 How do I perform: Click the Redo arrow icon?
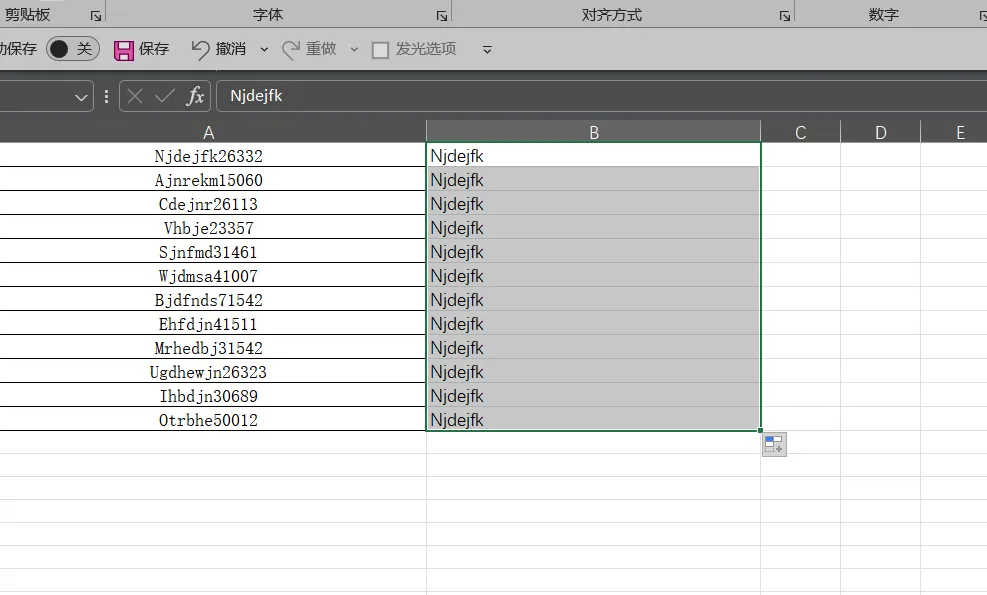click(x=290, y=50)
